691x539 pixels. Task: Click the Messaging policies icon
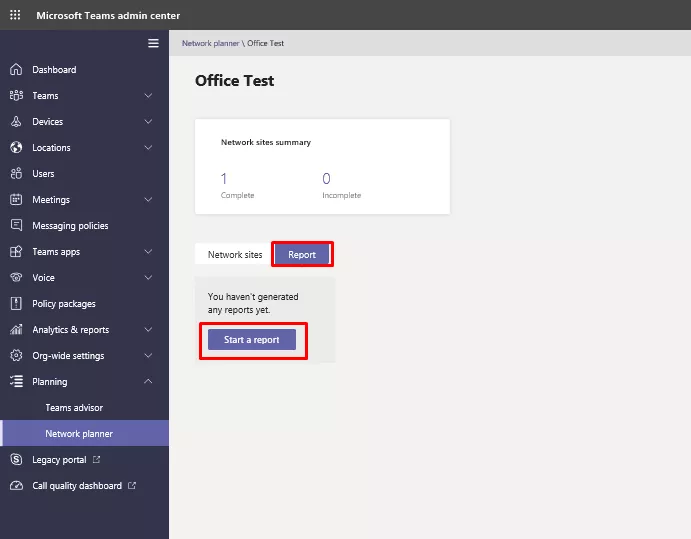15,226
